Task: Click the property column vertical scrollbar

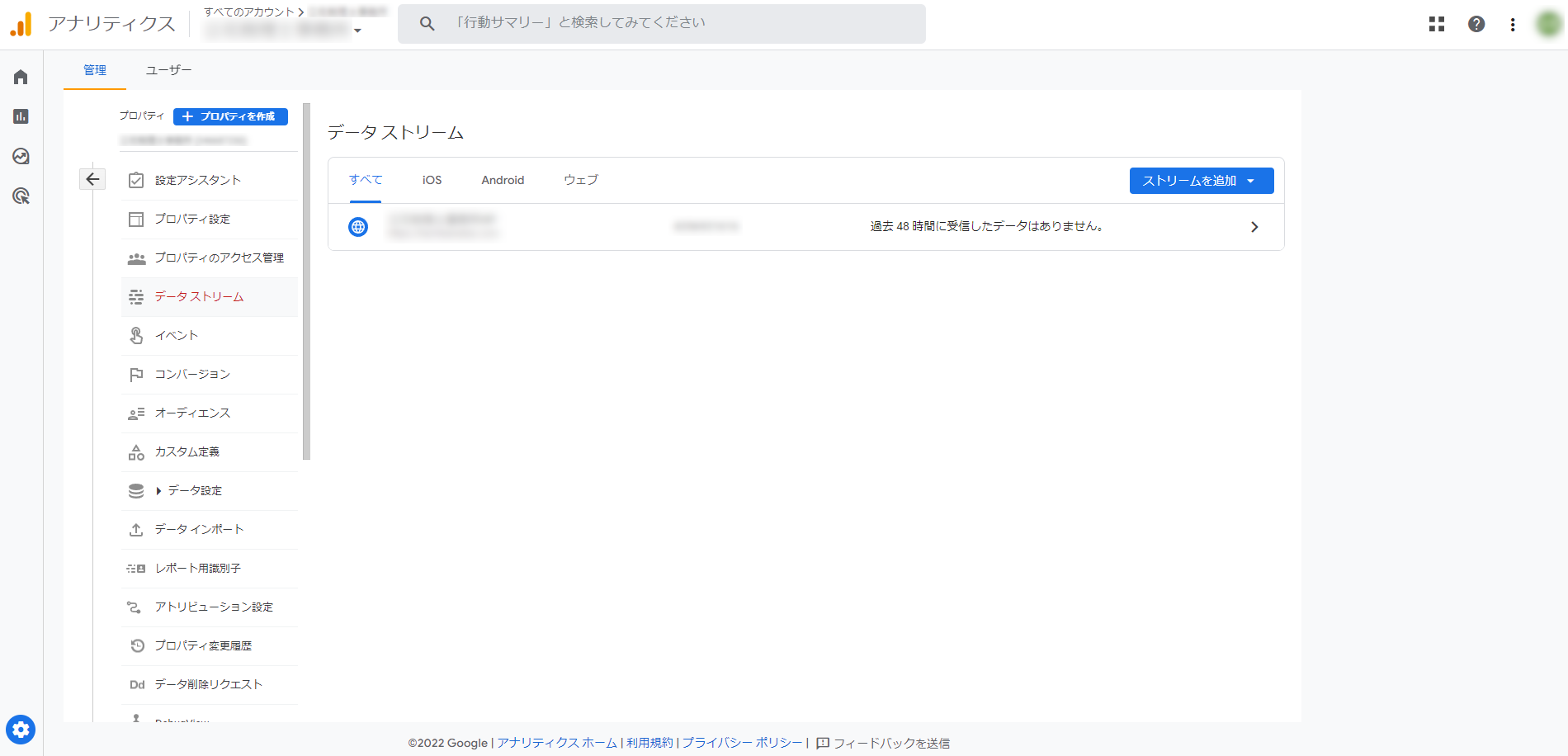Action: coord(307,281)
